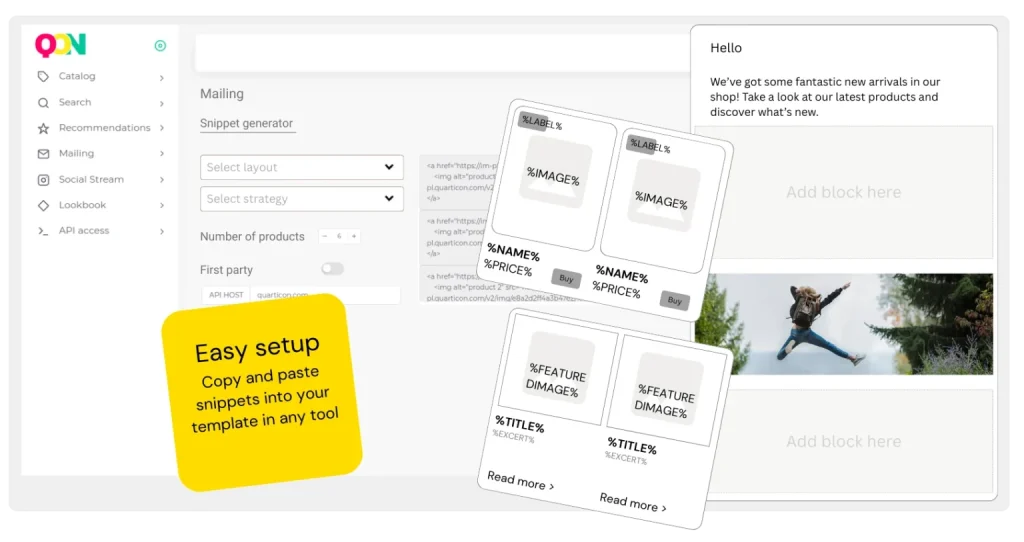The height and width of the screenshot is (542, 1024).
Task: Click the right %NAME% text
Action: [x=622, y=274]
